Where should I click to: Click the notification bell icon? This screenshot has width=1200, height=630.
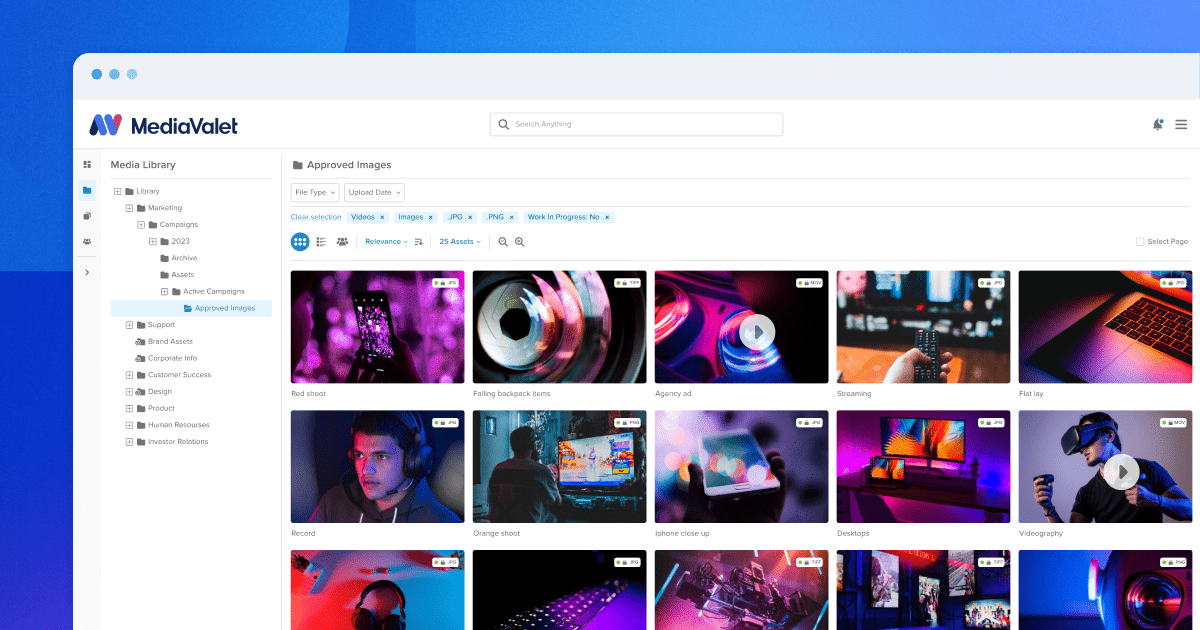click(x=1157, y=124)
